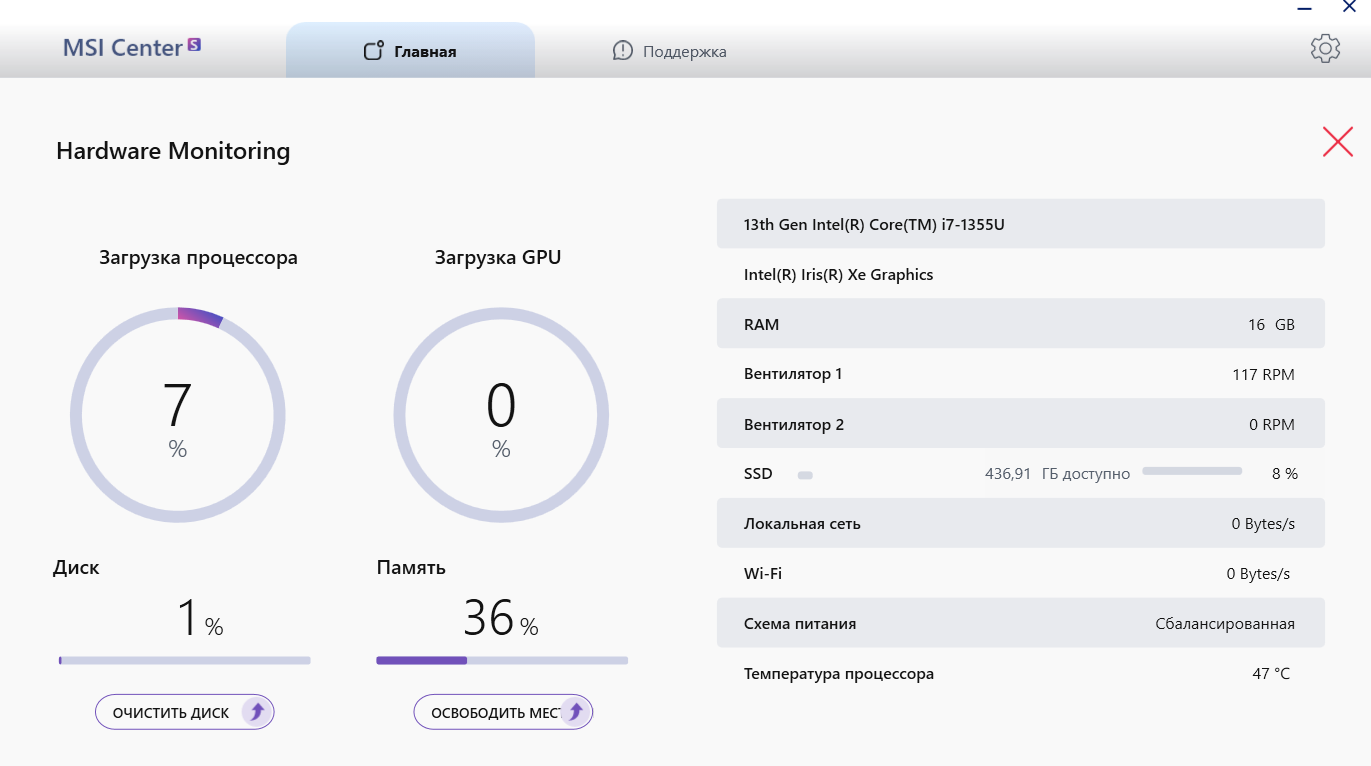Click the ОЧИСТИТЬ ДИСК button
1371x766 pixels.
point(185,712)
